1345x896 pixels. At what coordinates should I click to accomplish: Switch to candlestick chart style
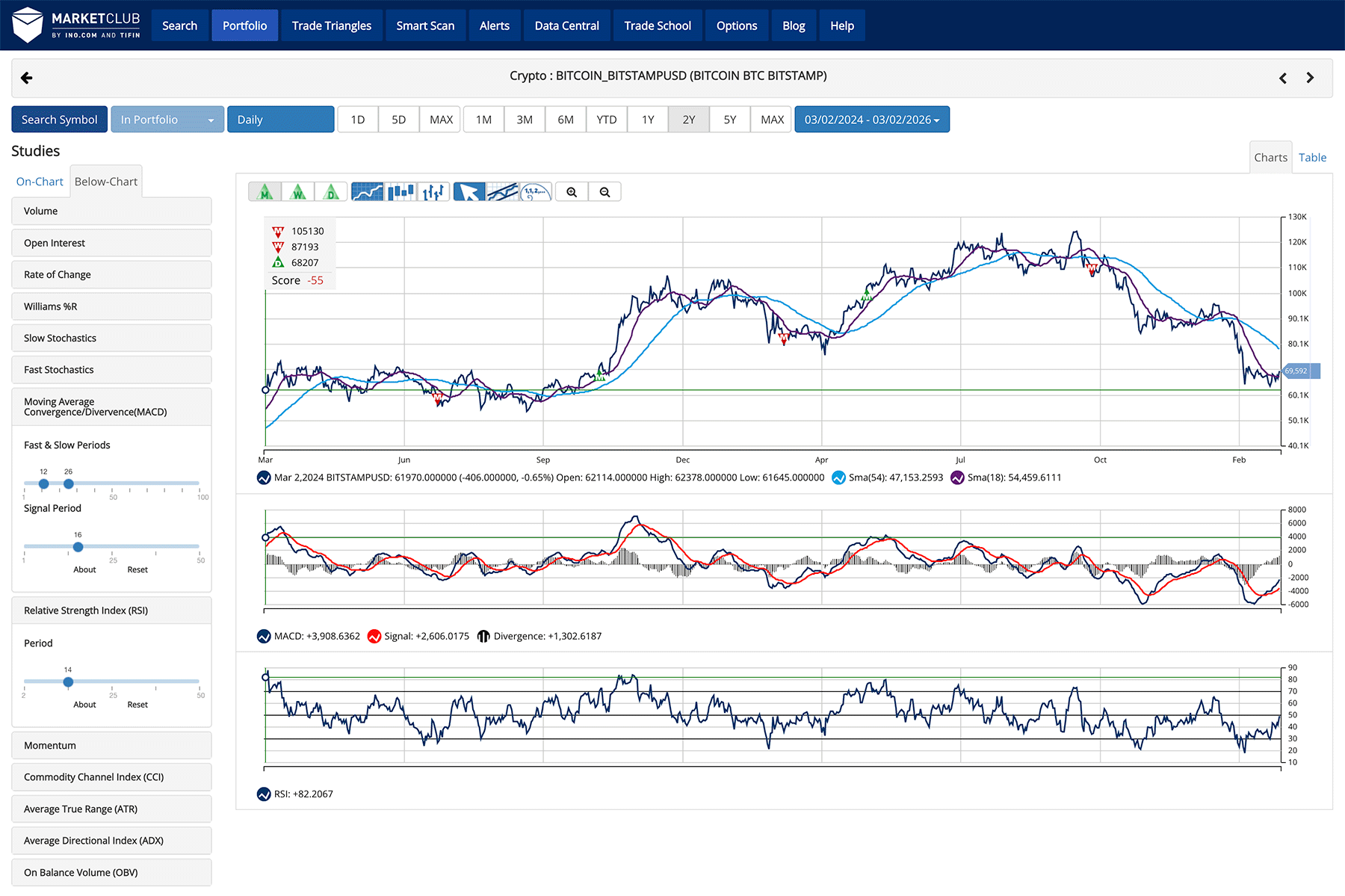pos(401,191)
